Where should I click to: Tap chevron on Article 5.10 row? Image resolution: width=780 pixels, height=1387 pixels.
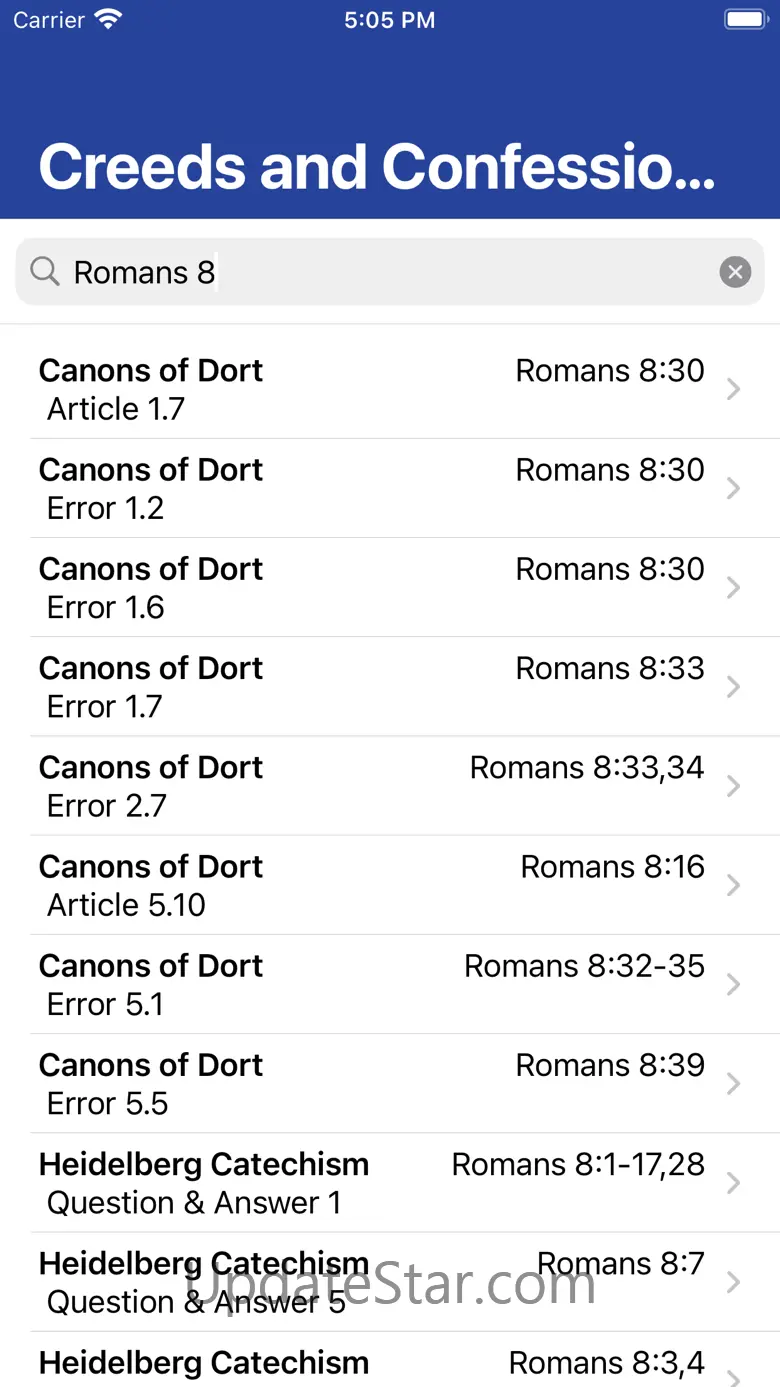(734, 885)
